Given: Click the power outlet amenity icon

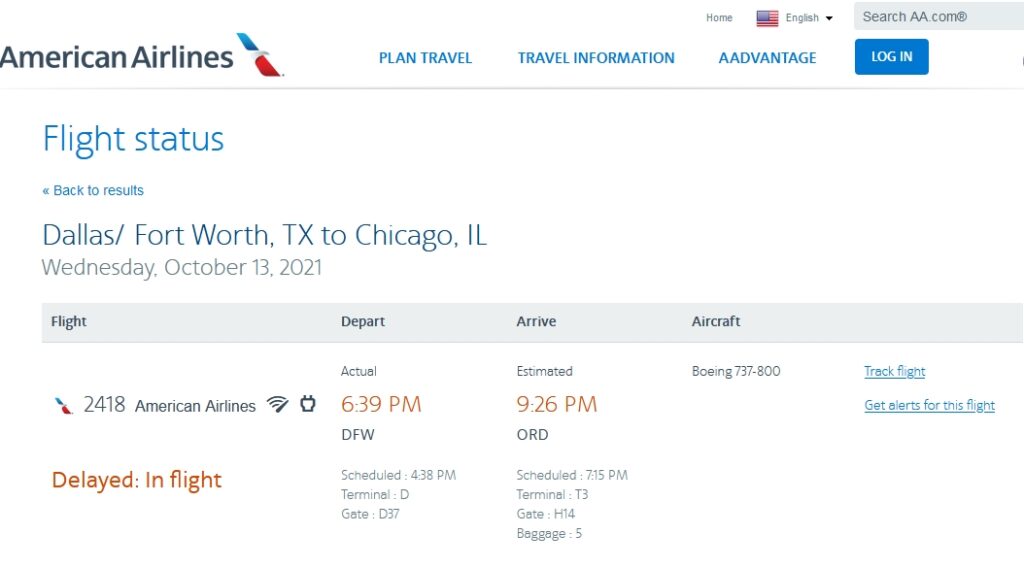Looking at the screenshot, I should pos(308,404).
